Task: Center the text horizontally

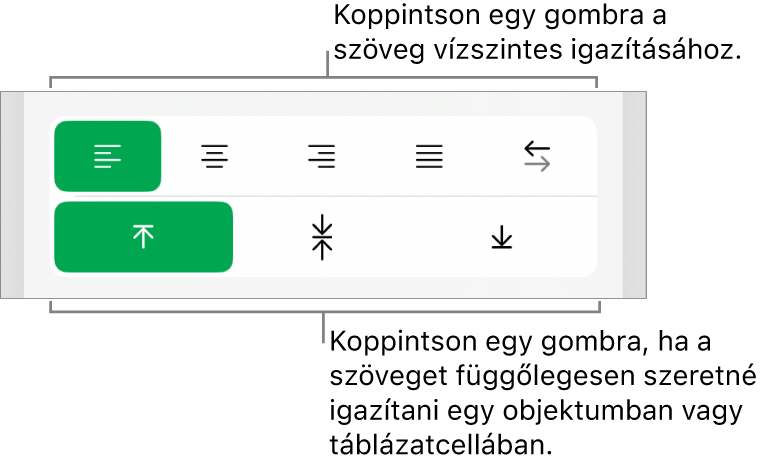Action: pyautogui.click(x=214, y=156)
